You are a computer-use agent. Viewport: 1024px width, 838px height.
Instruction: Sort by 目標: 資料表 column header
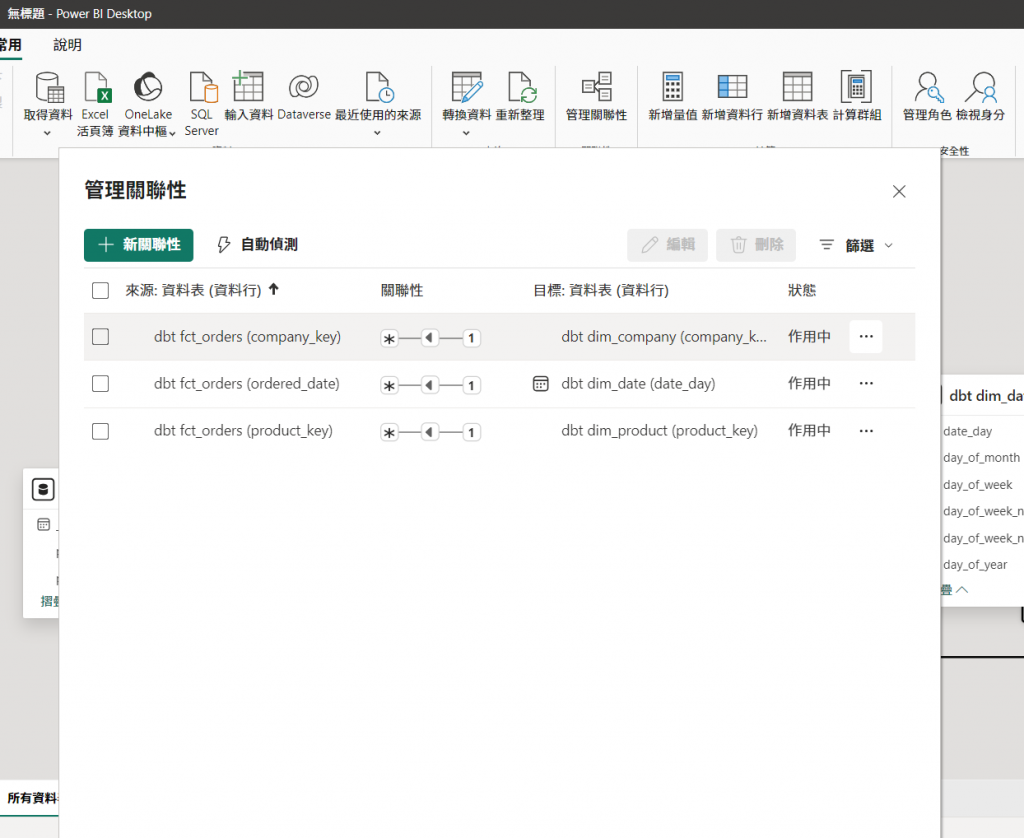pyautogui.click(x=601, y=290)
